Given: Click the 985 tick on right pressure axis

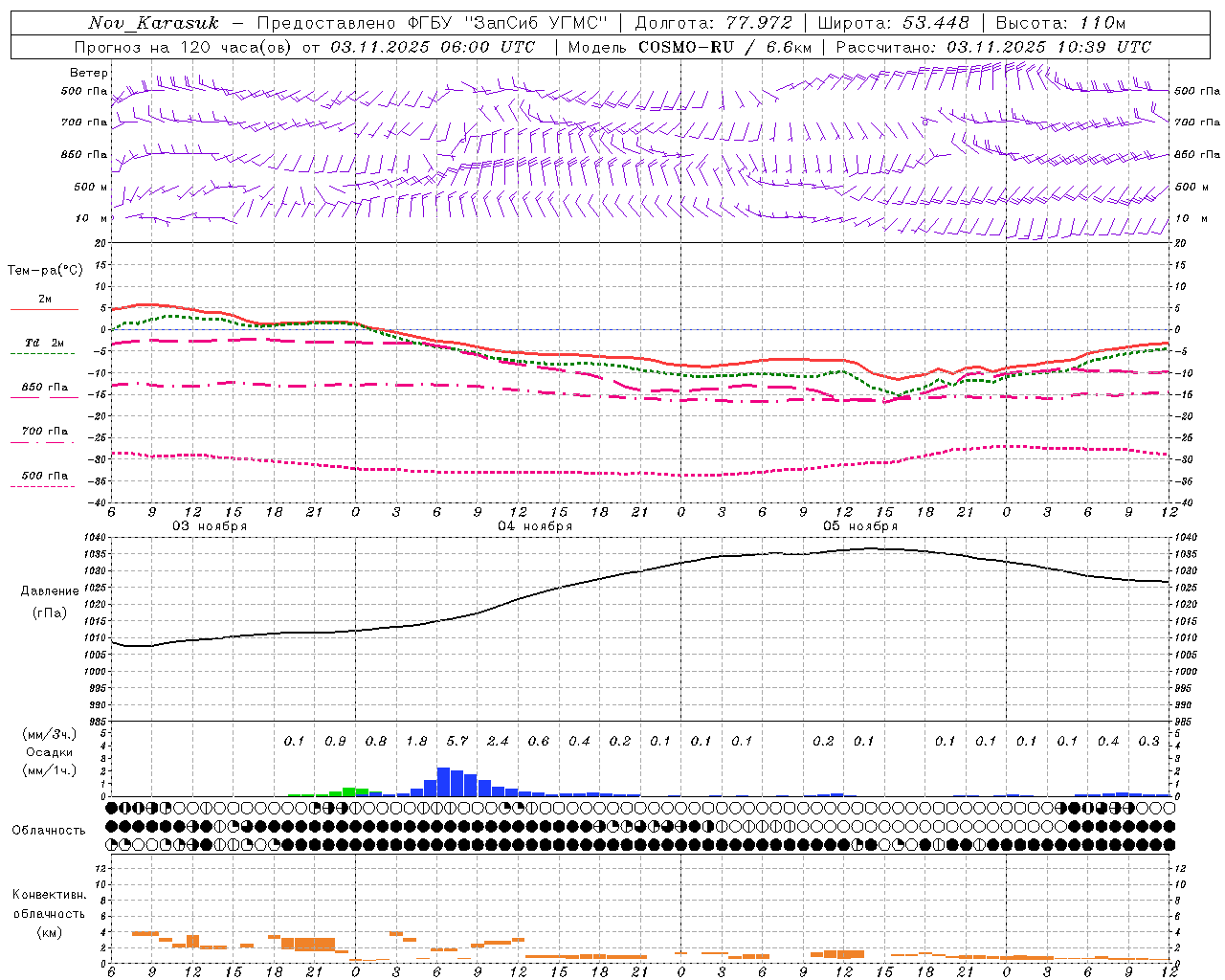Looking at the screenshot, I should click(x=1185, y=723).
